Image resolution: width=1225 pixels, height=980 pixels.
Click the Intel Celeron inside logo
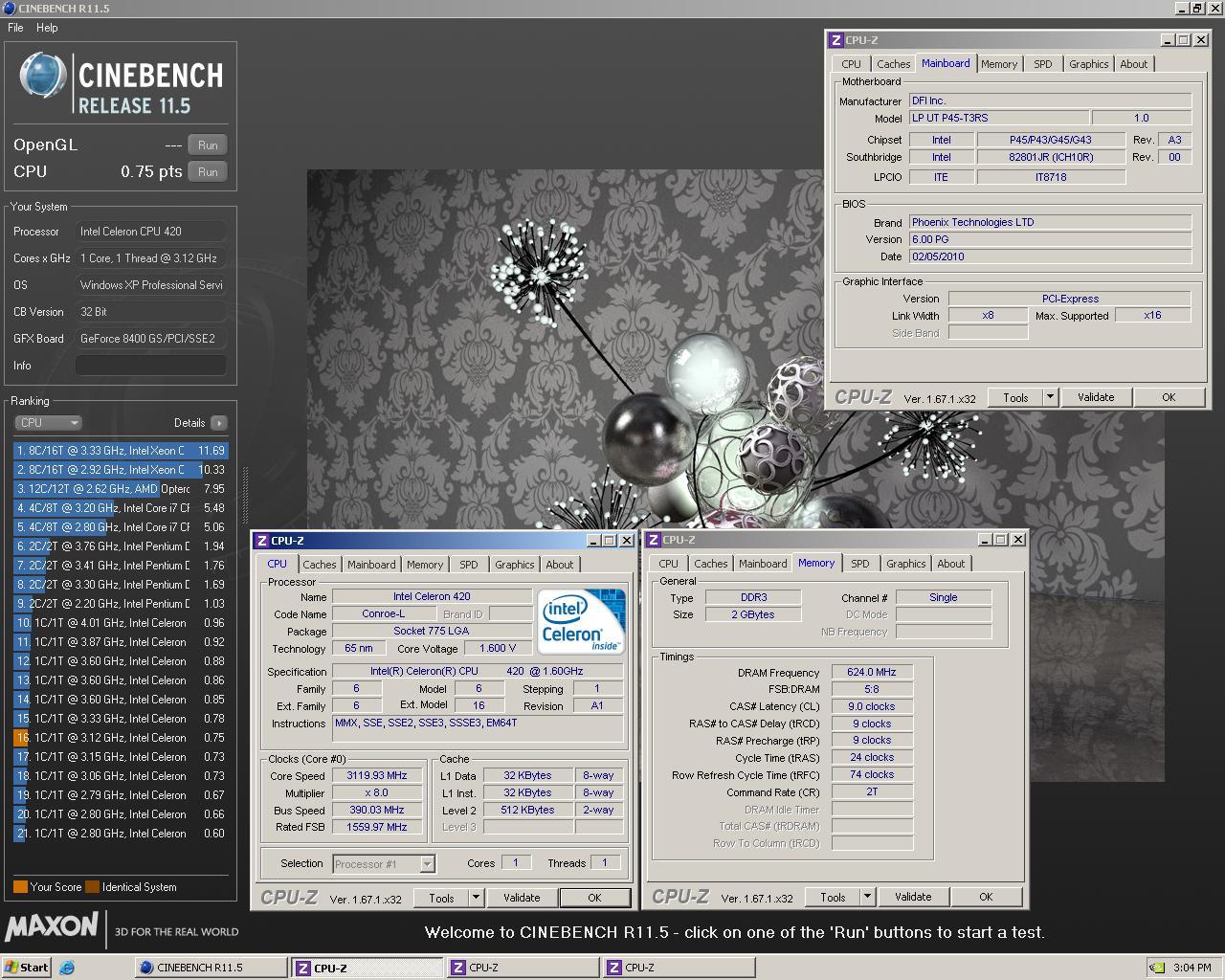pos(581,620)
